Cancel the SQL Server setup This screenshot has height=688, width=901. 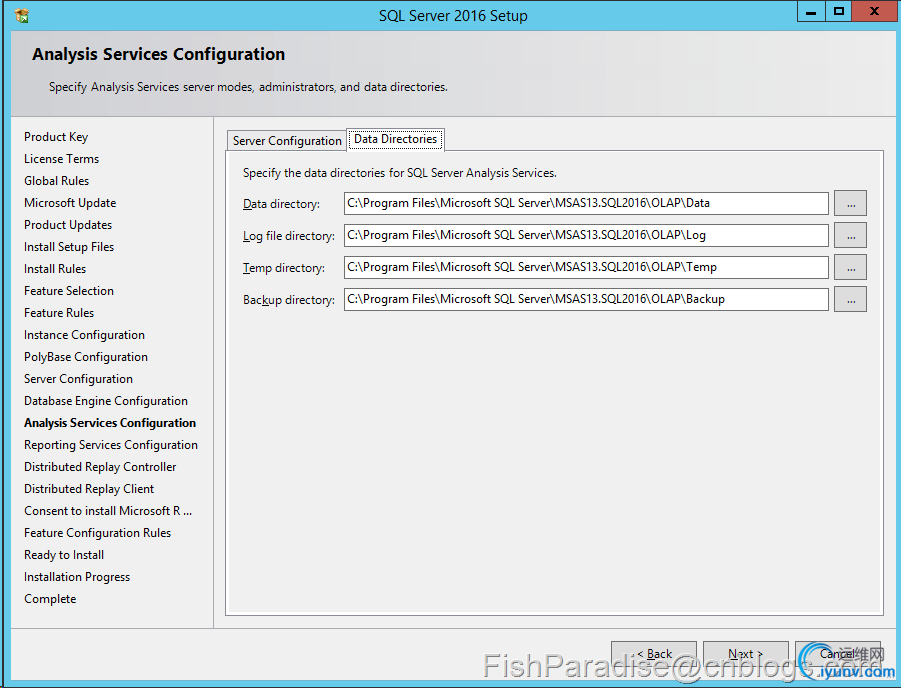point(838,654)
